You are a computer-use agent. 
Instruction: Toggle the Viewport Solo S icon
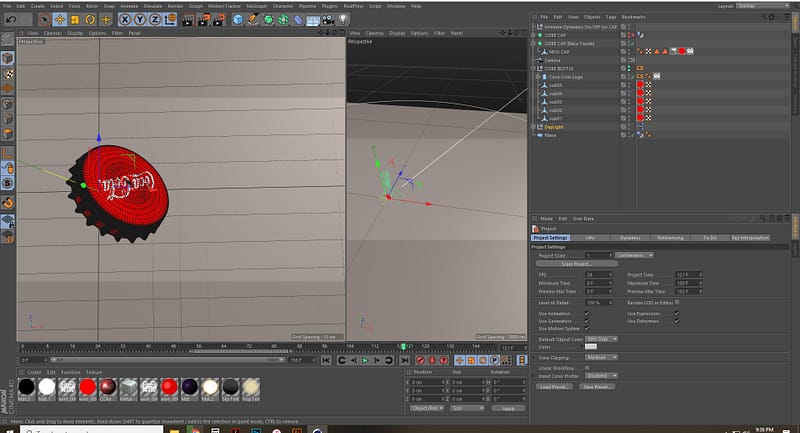point(8,183)
